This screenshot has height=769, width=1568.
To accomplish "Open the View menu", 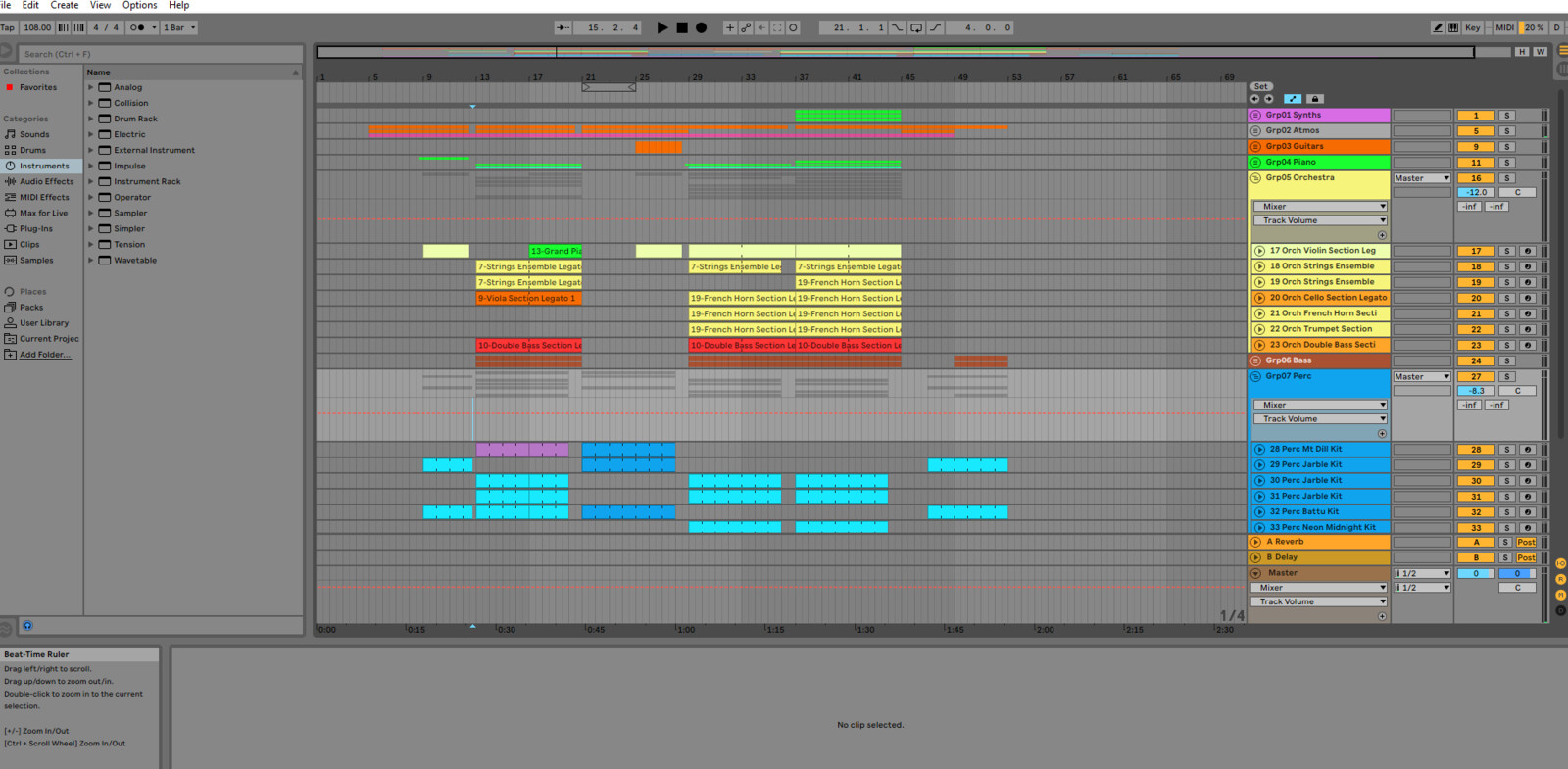I will point(100,5).
